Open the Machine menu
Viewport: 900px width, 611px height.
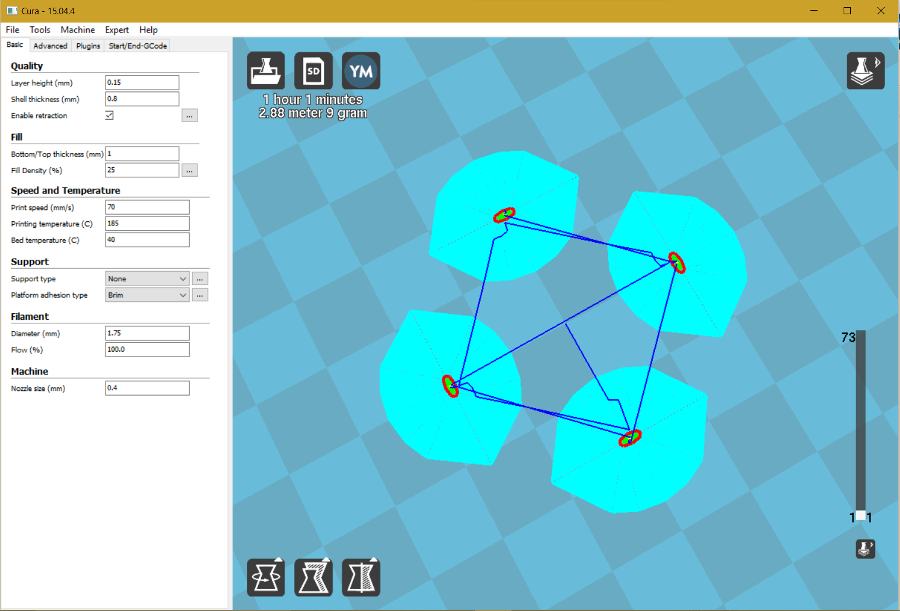[77, 30]
